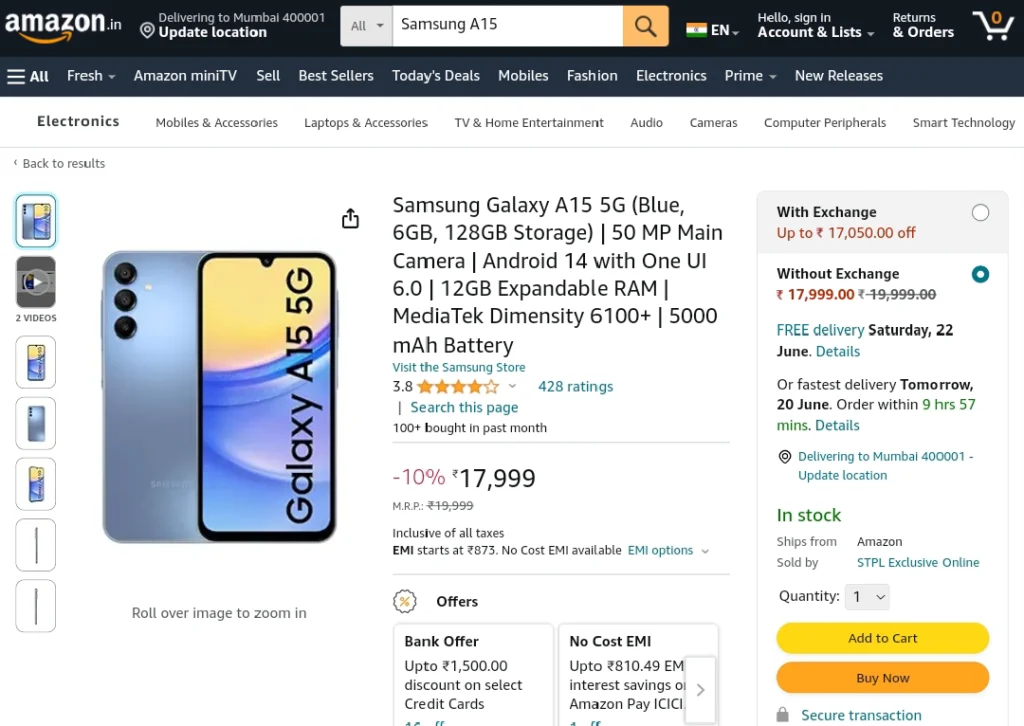Expand the All search category dropdown
Image resolution: width=1024 pixels, height=726 pixels.
pos(366,26)
